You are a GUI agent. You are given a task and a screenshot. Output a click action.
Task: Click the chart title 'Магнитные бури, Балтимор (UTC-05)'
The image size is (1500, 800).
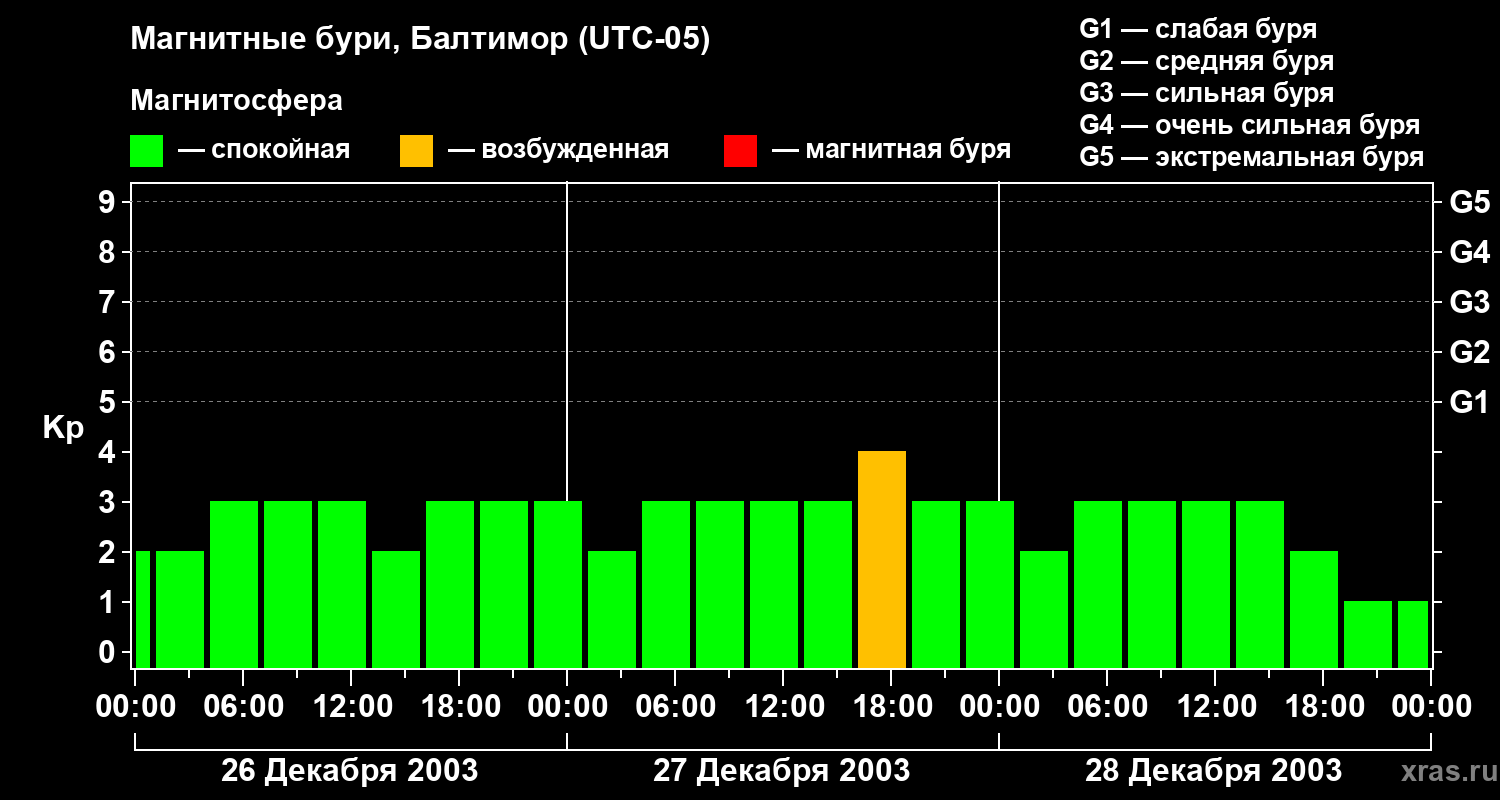click(420, 40)
